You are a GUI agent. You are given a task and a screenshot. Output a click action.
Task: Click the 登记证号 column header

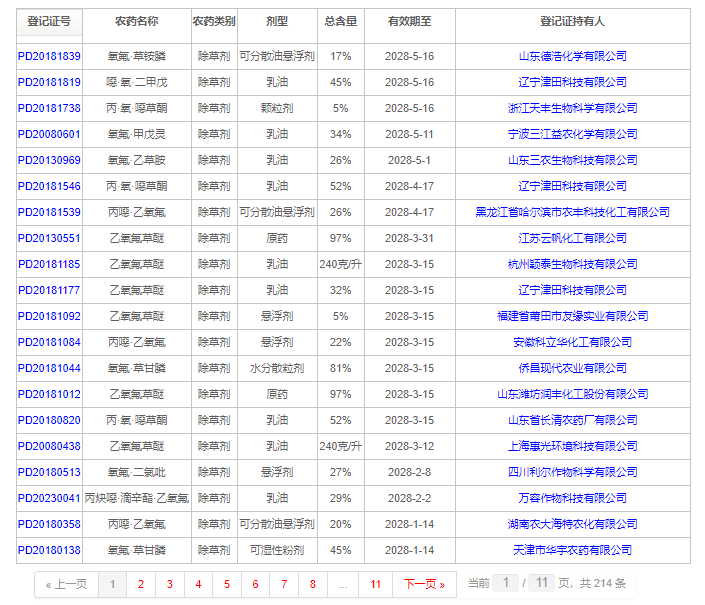49,22
